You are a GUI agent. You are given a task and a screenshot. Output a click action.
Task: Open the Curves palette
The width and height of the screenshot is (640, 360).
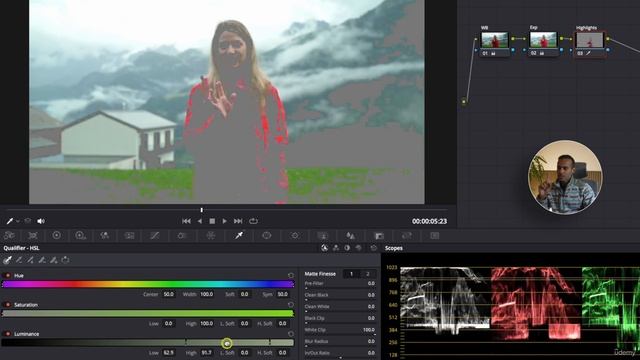point(155,236)
